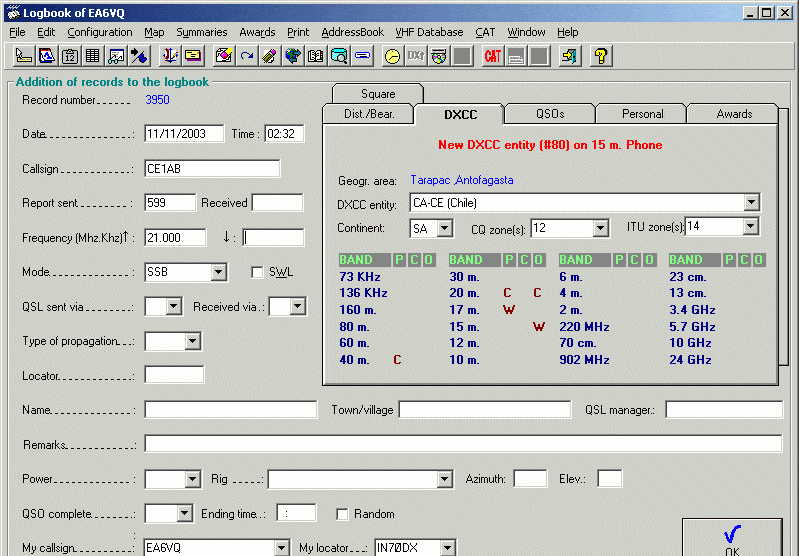Expand the Continent dropdown
Image resolution: width=799 pixels, height=556 pixels.
[x=446, y=229]
